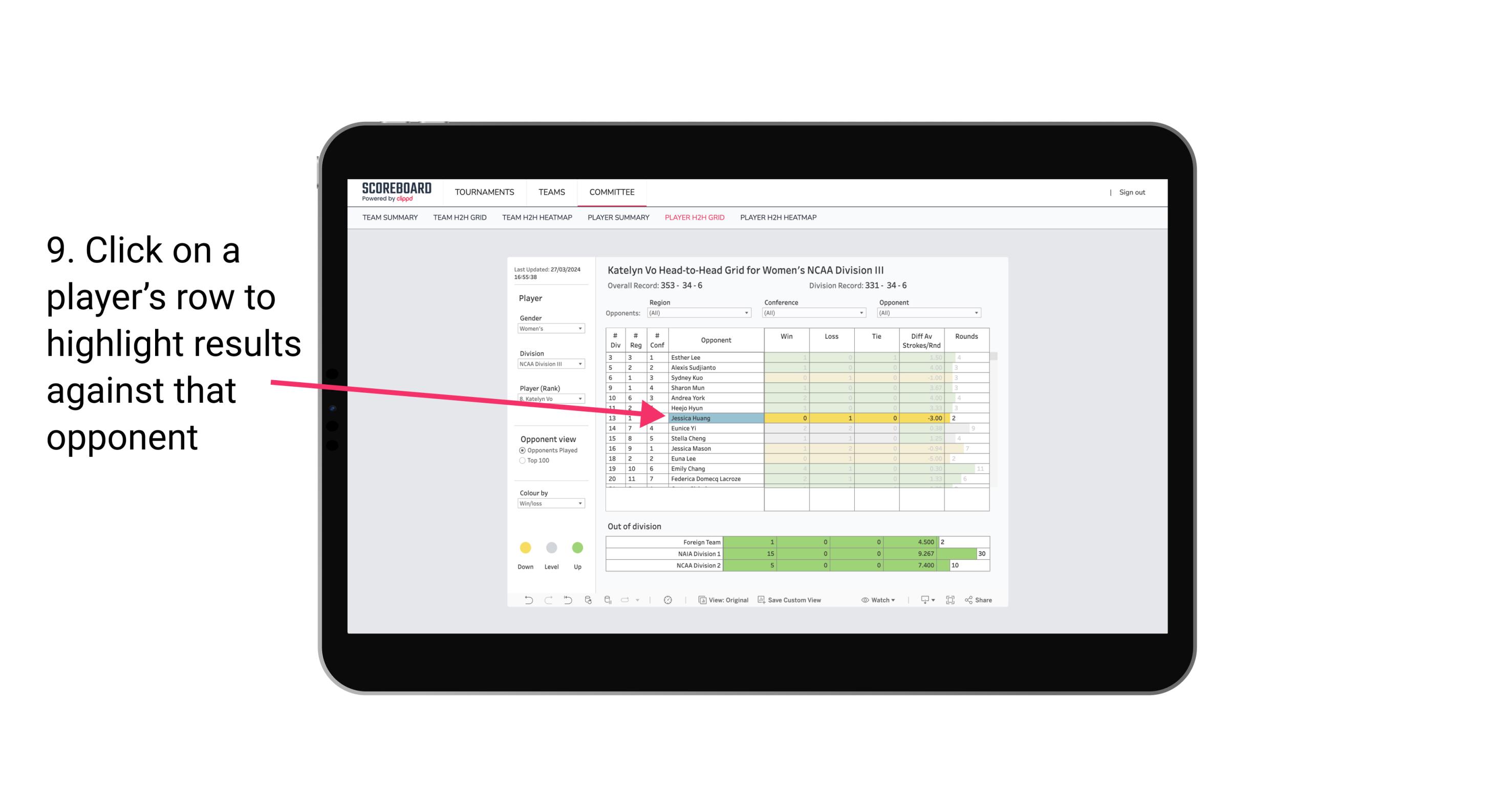Click the save custom view icon

pos(762,601)
